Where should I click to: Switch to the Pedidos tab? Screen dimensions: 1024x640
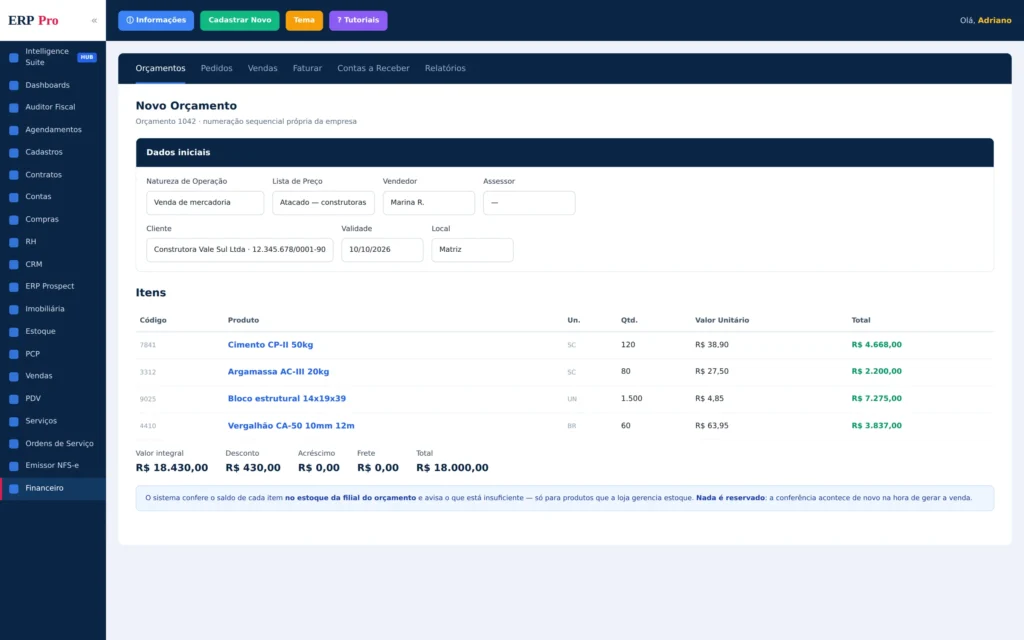coord(216,68)
